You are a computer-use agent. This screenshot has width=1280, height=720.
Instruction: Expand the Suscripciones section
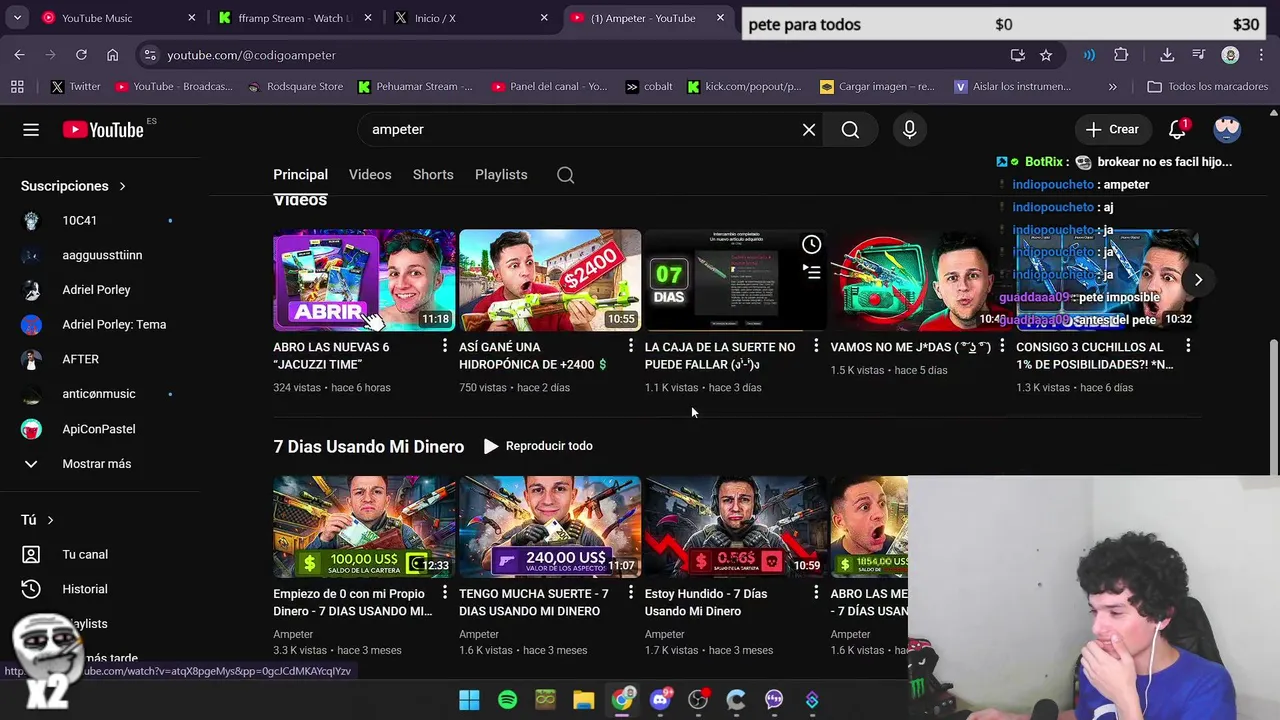pyautogui.click(x=74, y=186)
